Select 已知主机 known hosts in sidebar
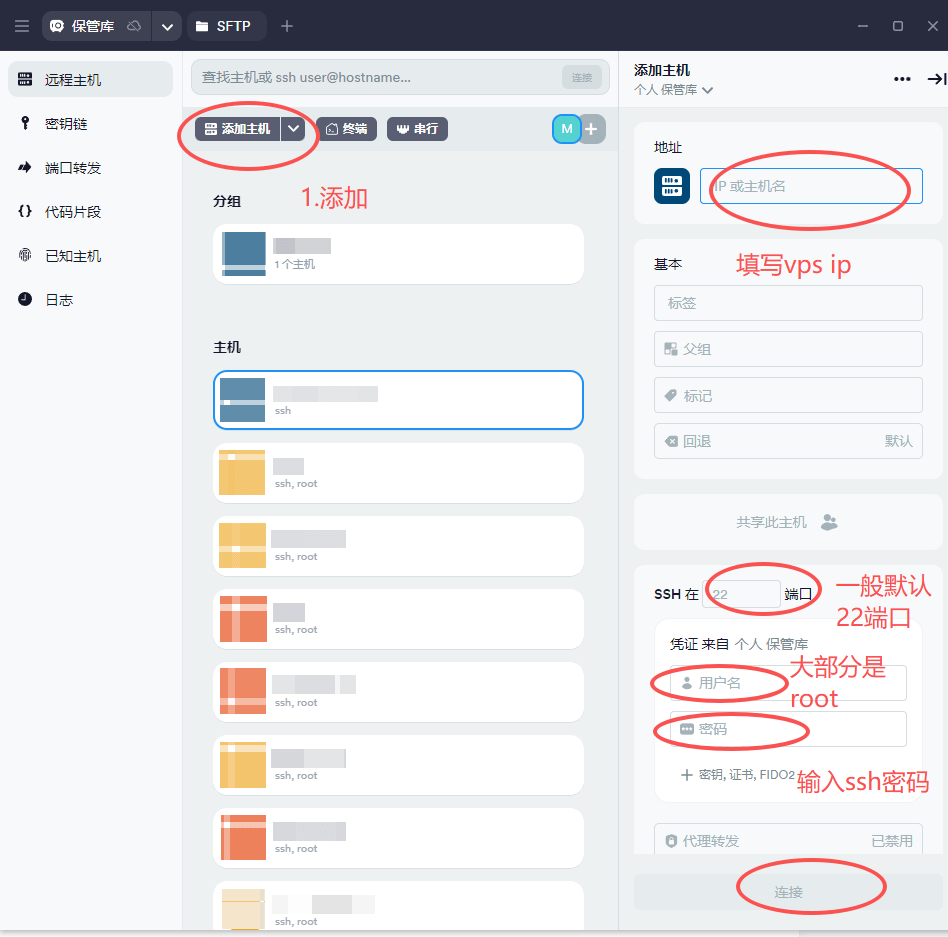 point(72,256)
